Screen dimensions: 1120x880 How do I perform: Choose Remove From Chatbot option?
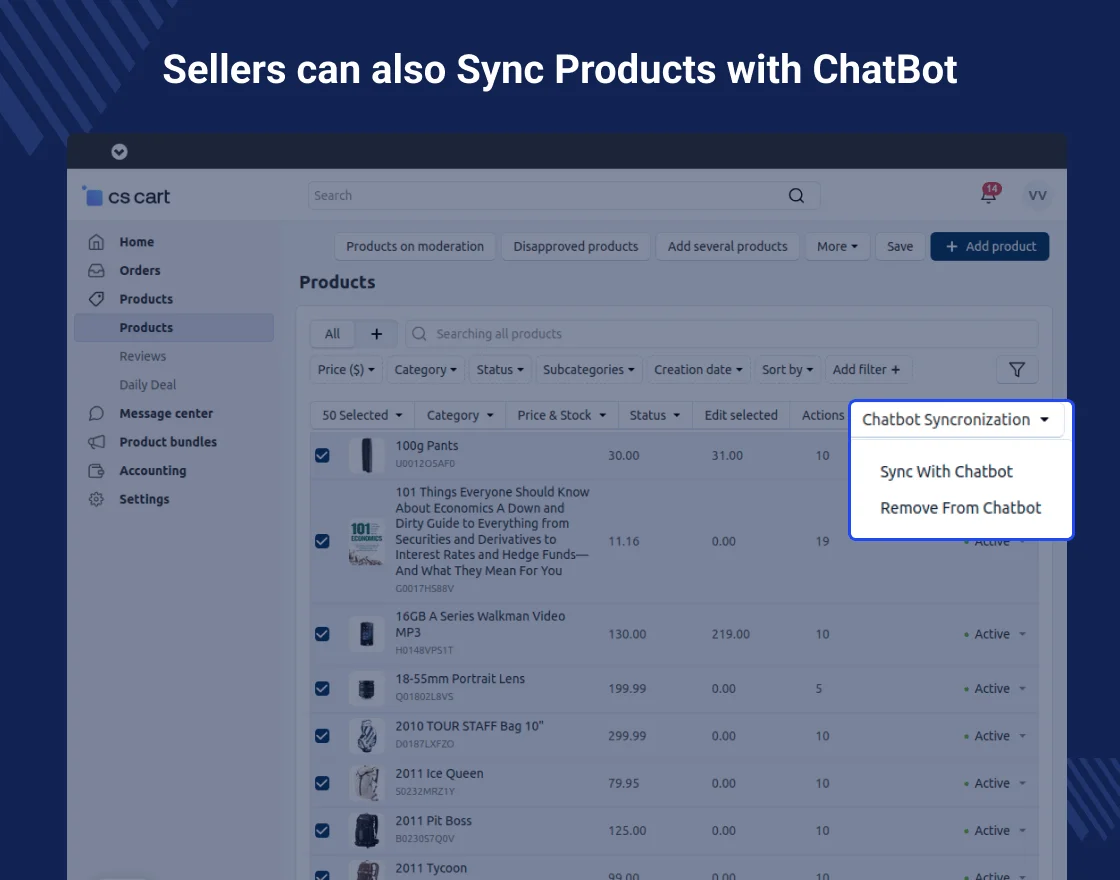tap(960, 508)
